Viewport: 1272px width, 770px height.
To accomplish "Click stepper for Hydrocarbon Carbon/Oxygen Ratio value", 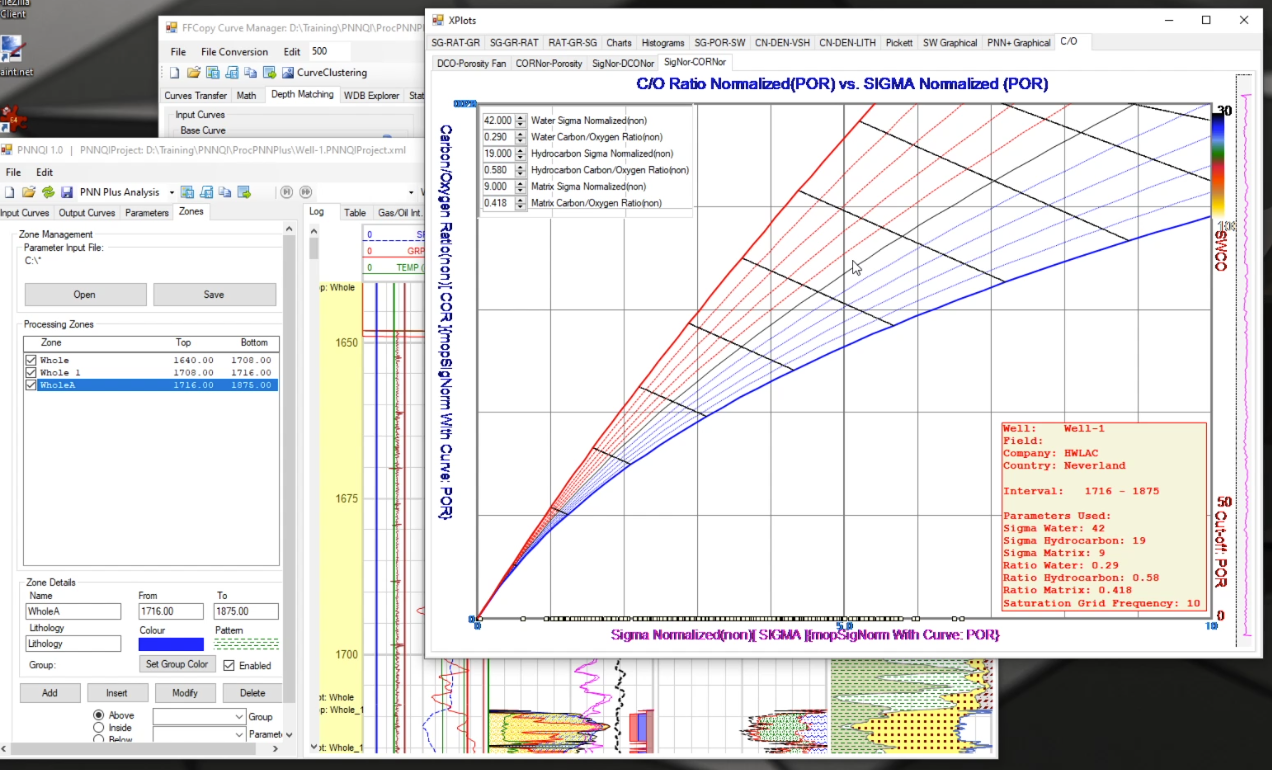I will pos(520,170).
